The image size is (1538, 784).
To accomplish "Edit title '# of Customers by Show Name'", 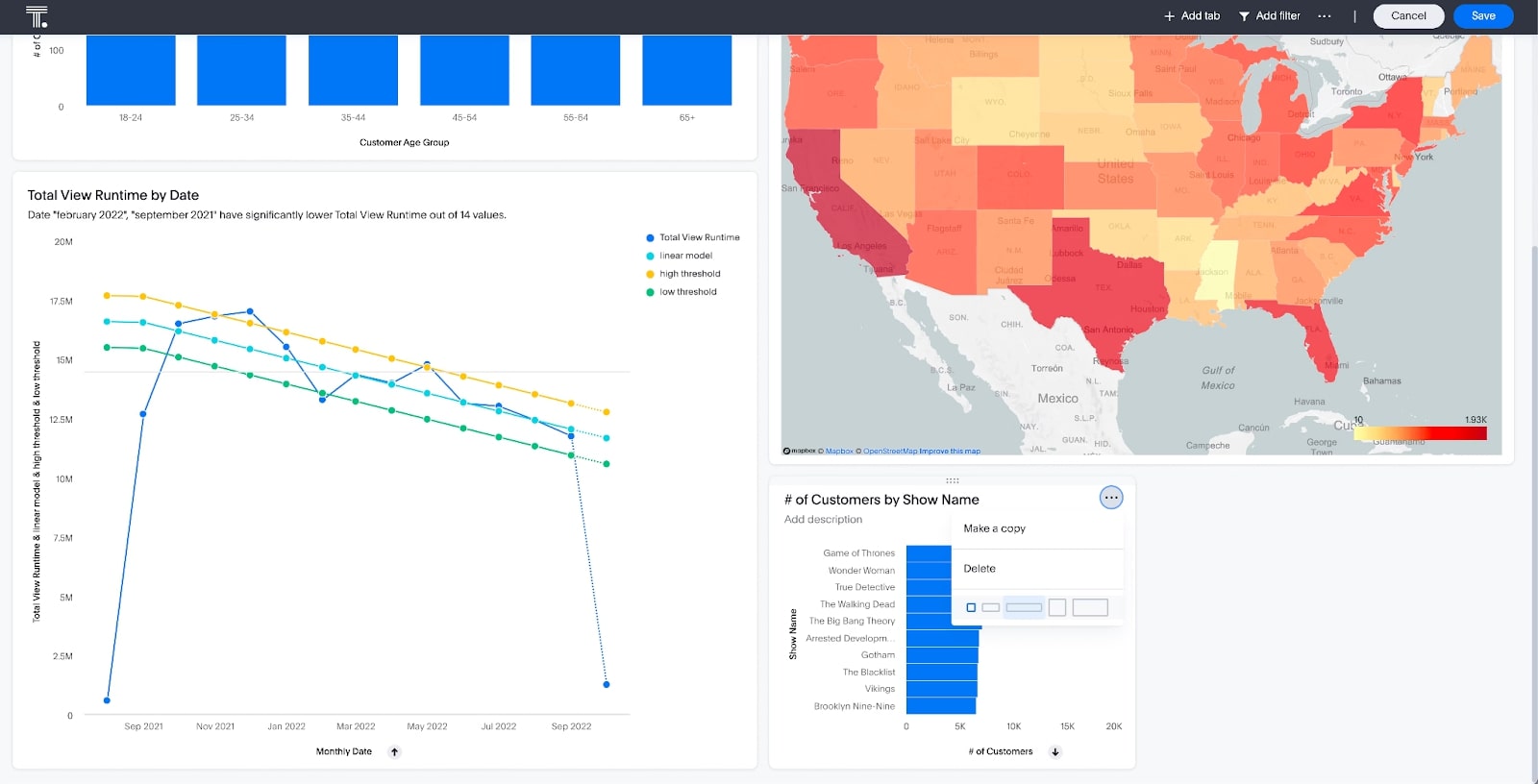I will [881, 500].
